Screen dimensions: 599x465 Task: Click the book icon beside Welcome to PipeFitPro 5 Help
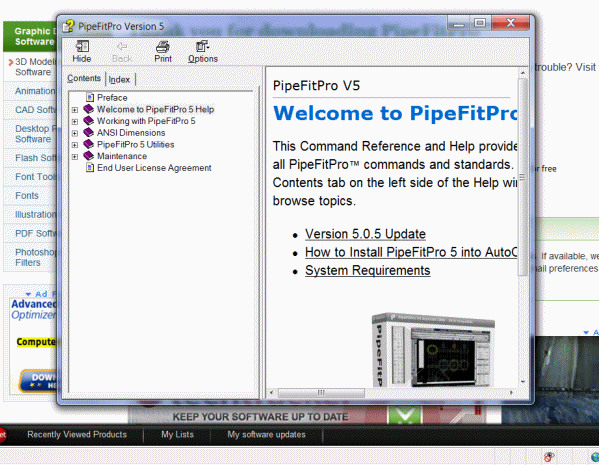tap(89, 109)
